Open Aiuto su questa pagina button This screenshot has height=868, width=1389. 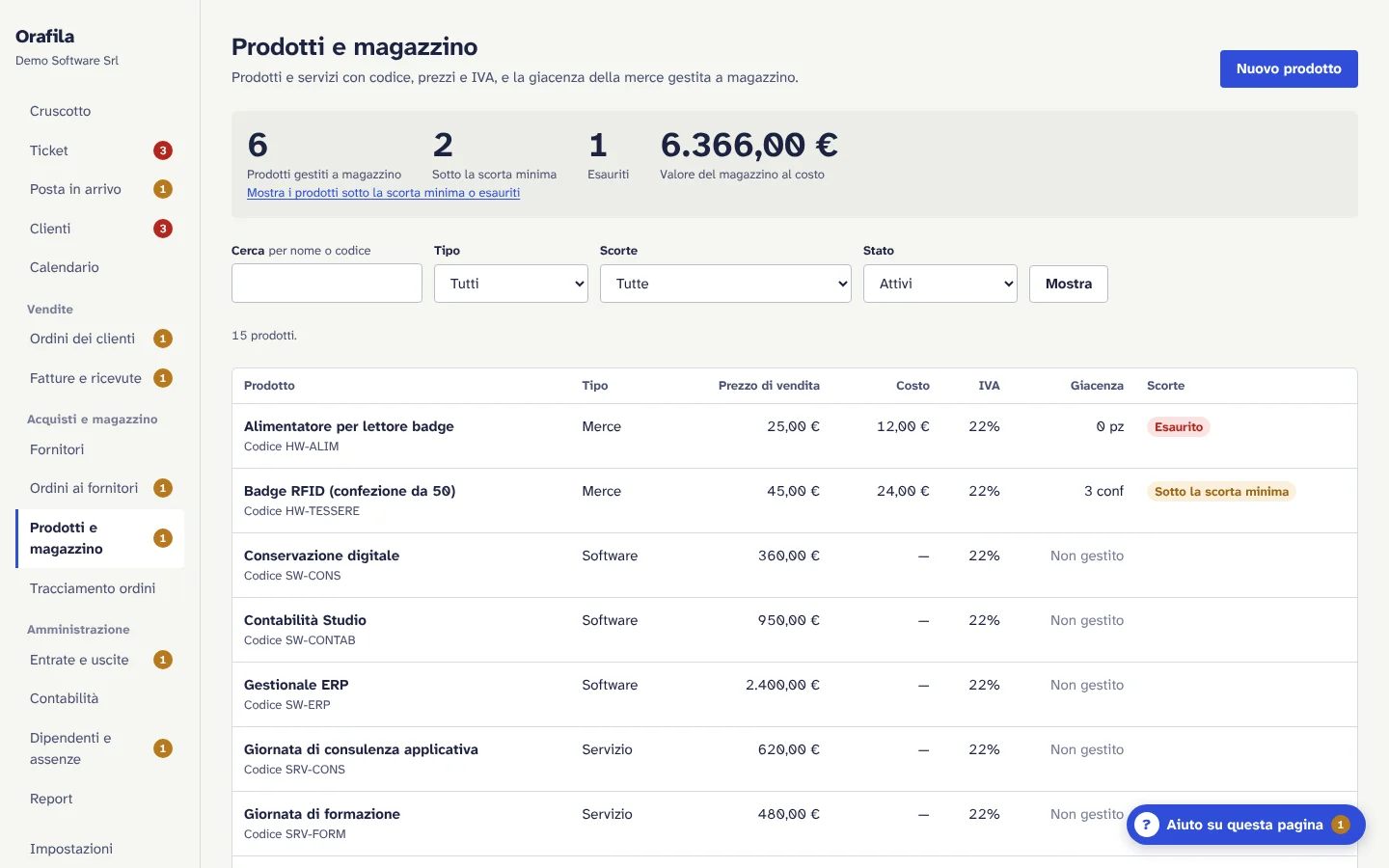(1245, 825)
